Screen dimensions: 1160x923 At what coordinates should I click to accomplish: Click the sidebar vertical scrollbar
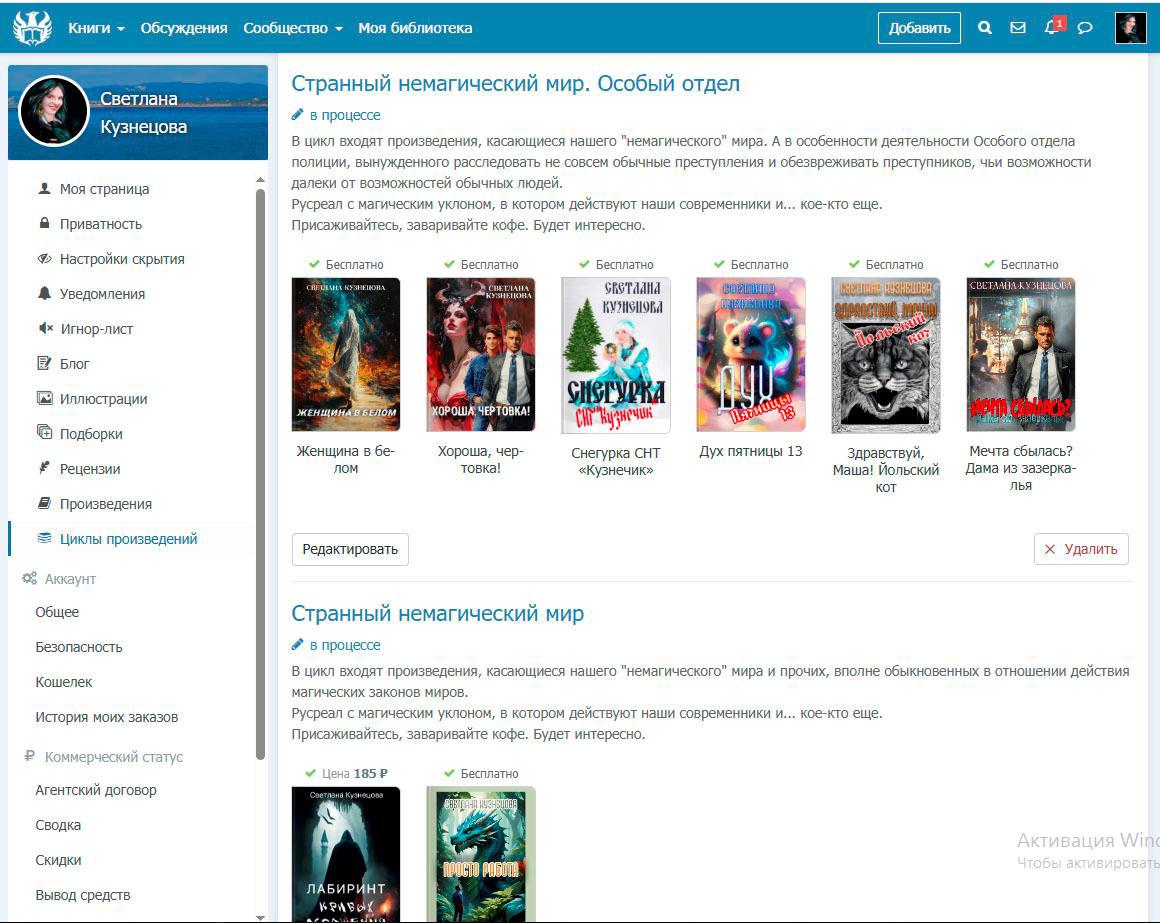pyautogui.click(x=261, y=470)
